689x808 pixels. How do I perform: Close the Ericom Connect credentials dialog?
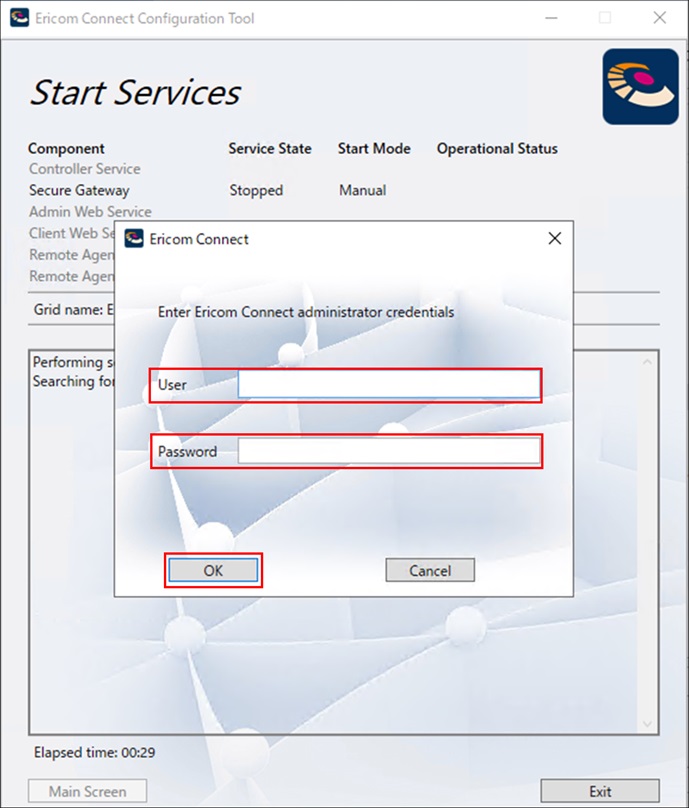point(555,239)
